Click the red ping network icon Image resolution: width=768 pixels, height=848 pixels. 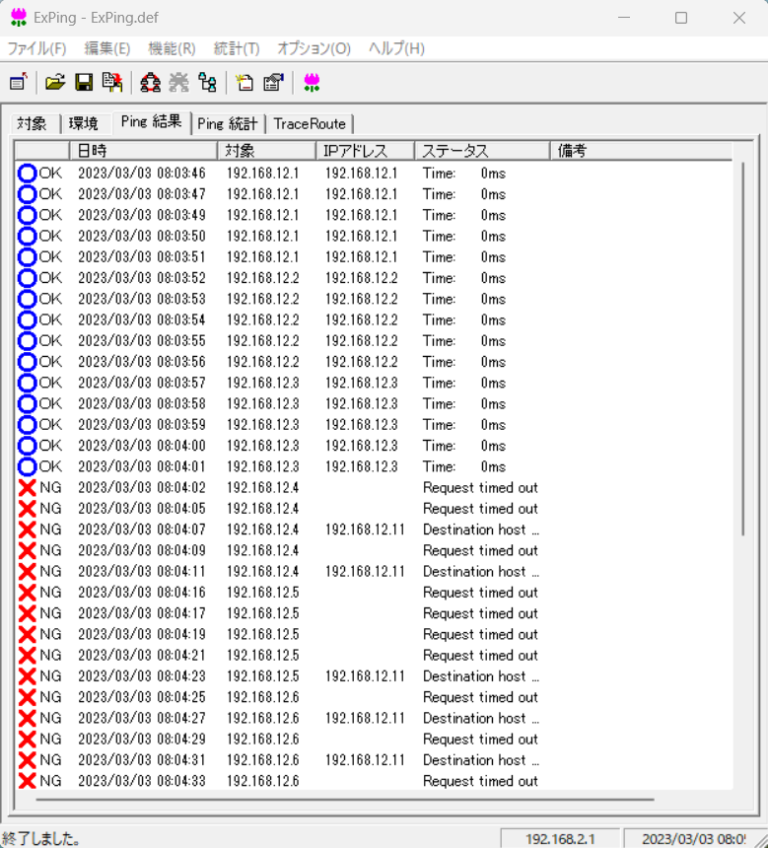coord(150,82)
